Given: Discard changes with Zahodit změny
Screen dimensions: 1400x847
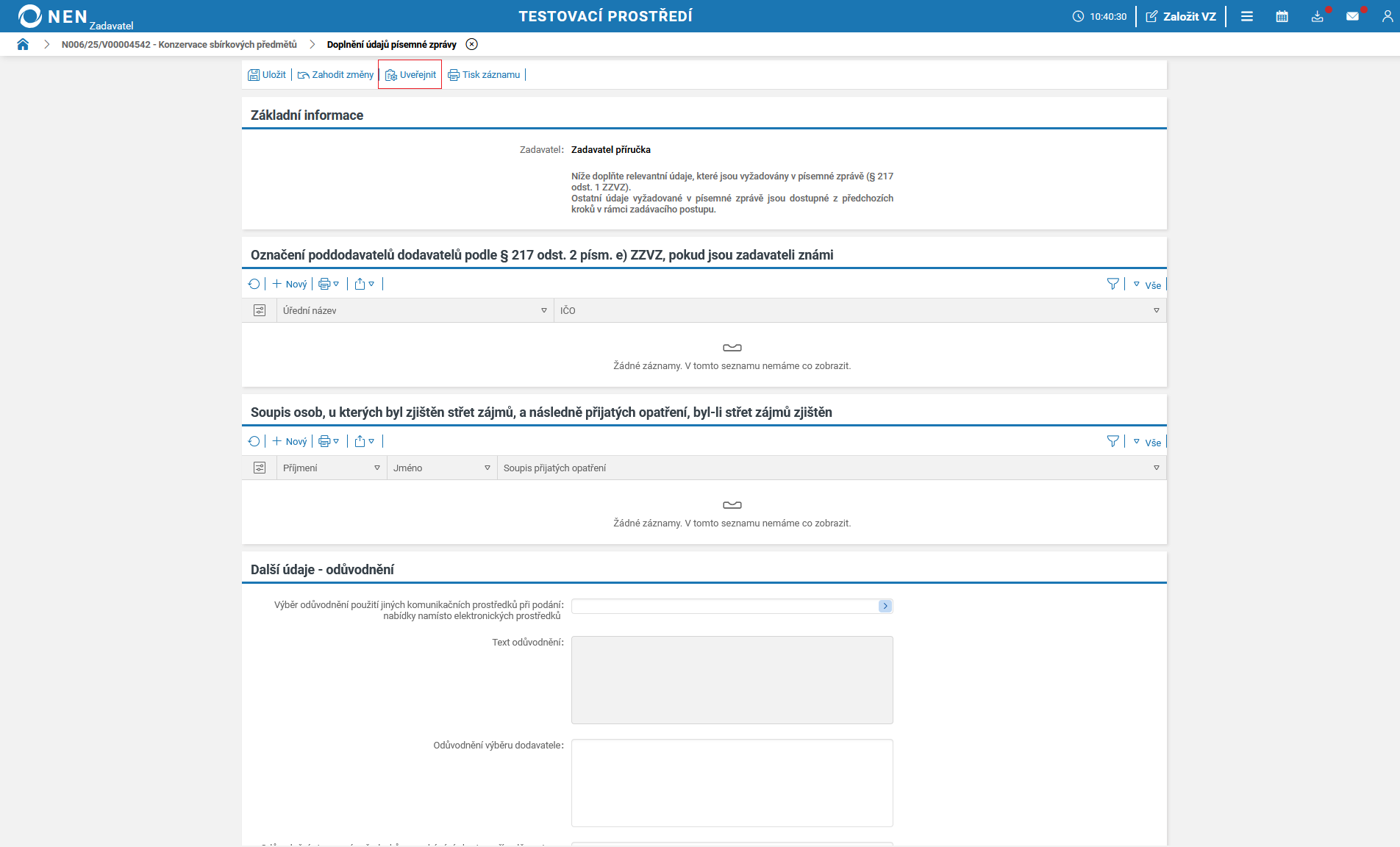Looking at the screenshot, I should pos(335,74).
